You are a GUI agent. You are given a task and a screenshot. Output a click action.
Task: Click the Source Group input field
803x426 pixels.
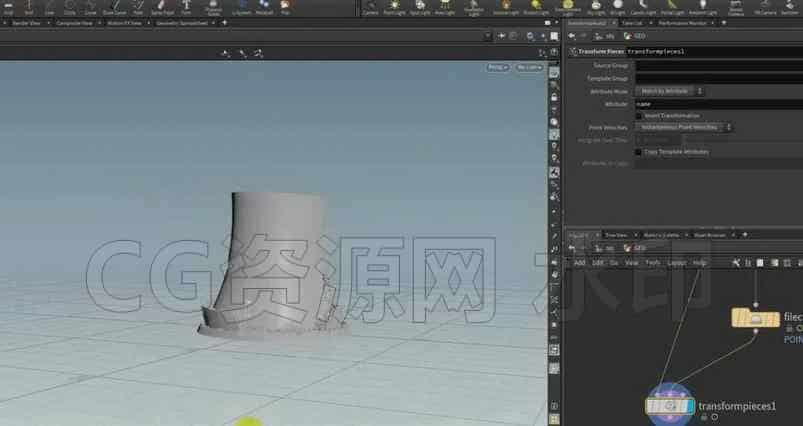coord(719,66)
